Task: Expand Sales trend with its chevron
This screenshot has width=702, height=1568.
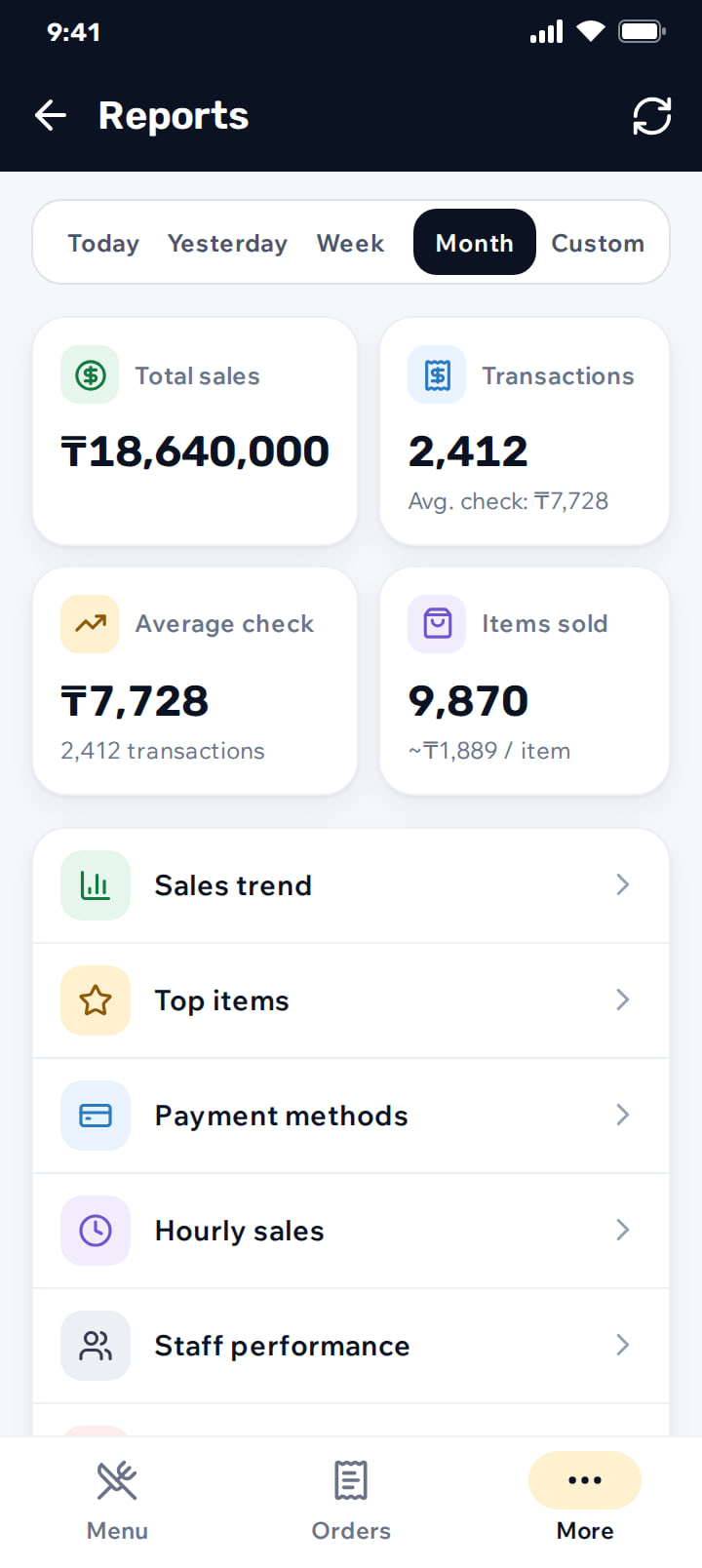Action: 623,884
